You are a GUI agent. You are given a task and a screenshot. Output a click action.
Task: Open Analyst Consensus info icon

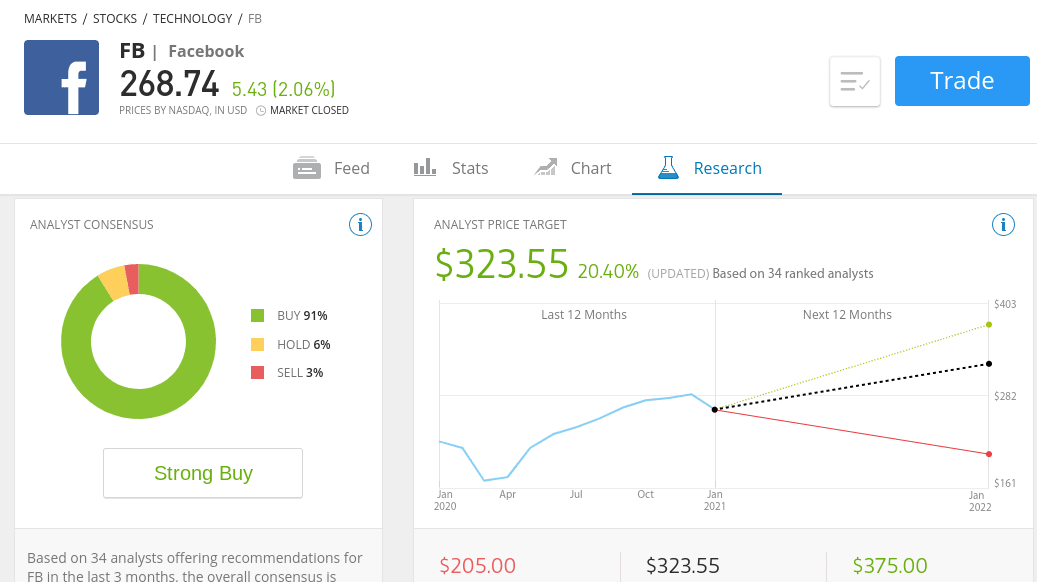pos(360,225)
